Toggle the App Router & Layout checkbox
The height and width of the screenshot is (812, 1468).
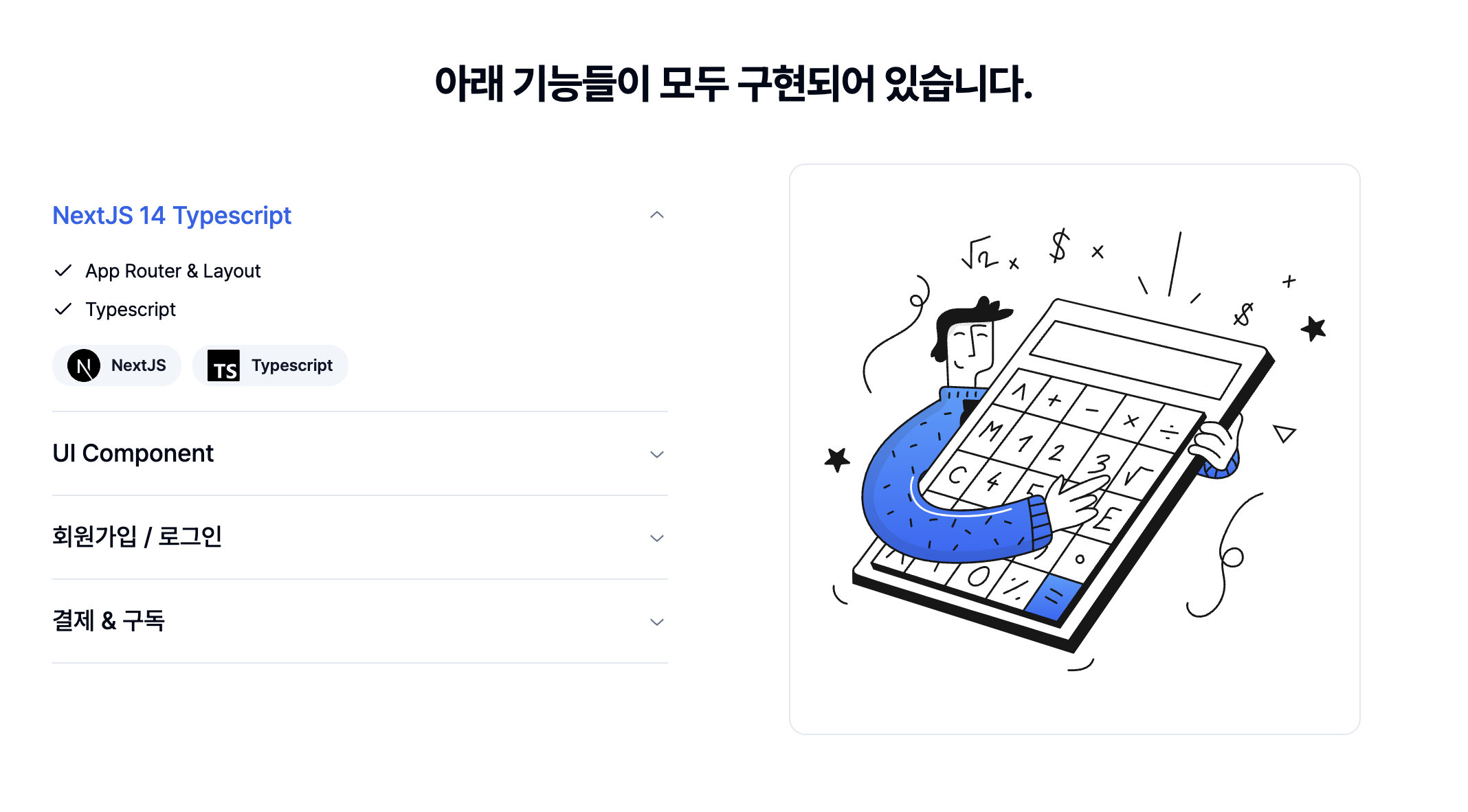click(x=62, y=271)
